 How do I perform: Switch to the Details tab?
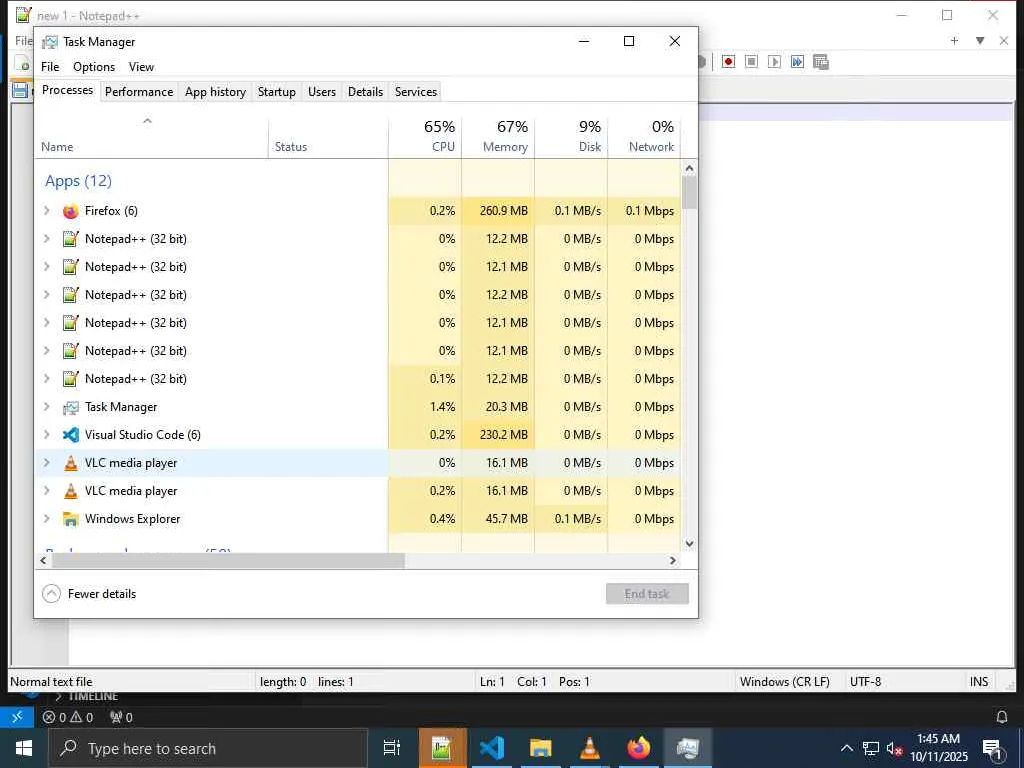(365, 91)
